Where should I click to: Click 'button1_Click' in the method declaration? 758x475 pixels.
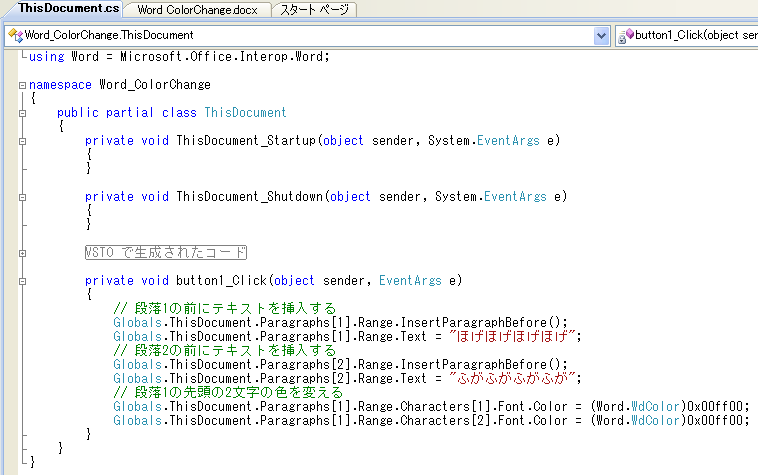[221, 281]
